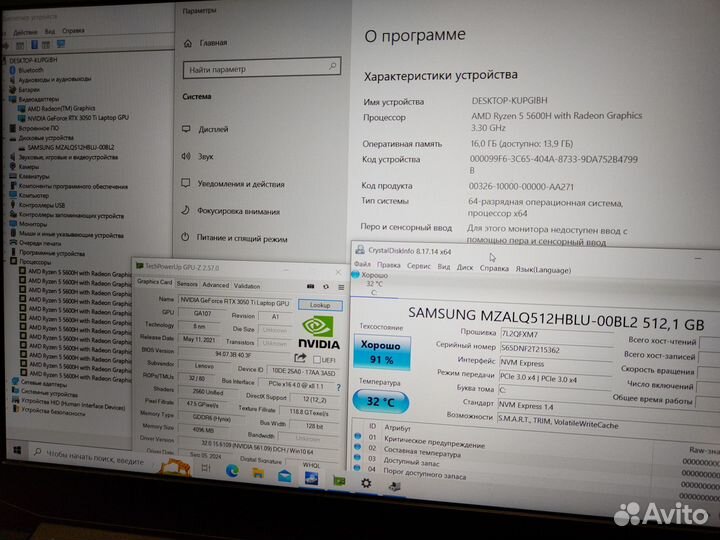Click Bluetooth icon in Device Manager
The image size is (720, 540).
(12, 70)
